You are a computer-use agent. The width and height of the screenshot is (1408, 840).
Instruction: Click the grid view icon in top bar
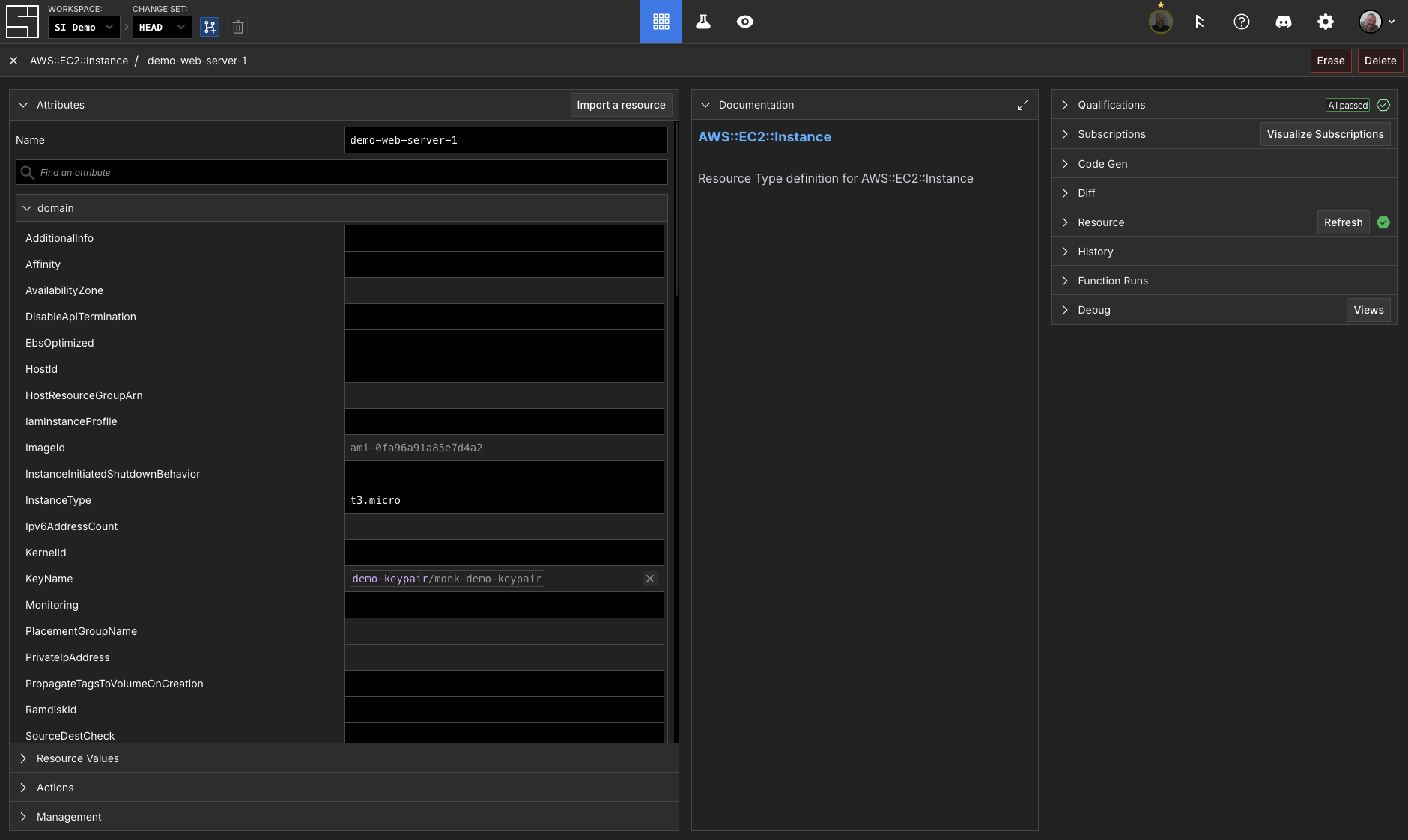661,22
